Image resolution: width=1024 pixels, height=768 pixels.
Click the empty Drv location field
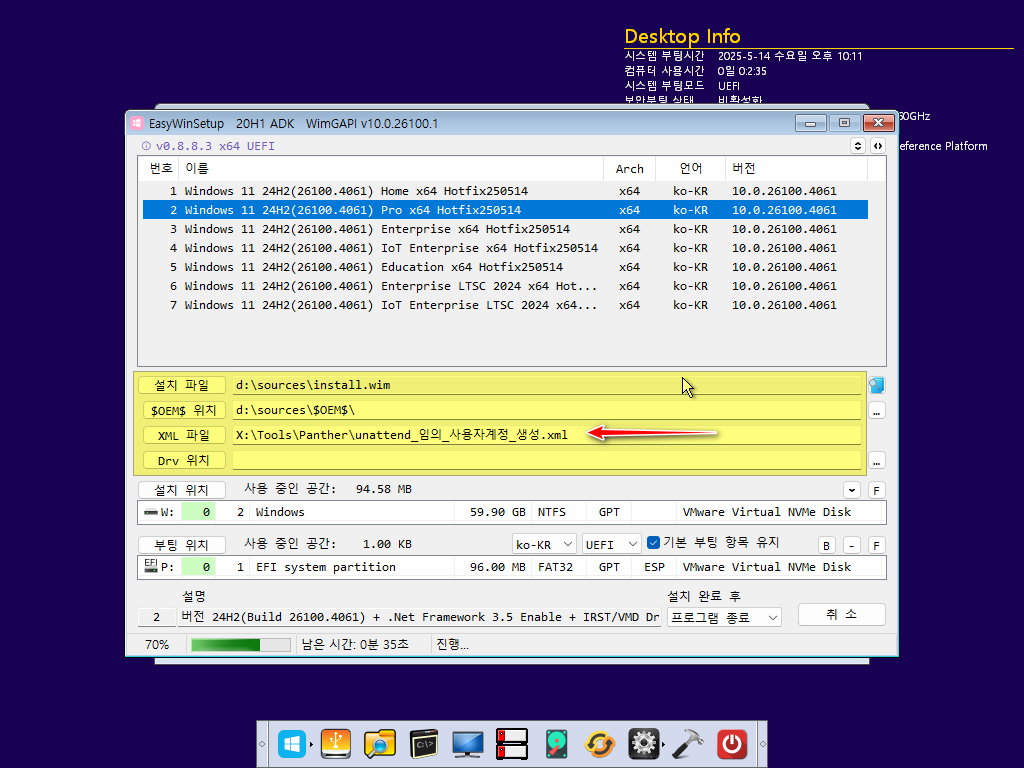tap(547, 460)
